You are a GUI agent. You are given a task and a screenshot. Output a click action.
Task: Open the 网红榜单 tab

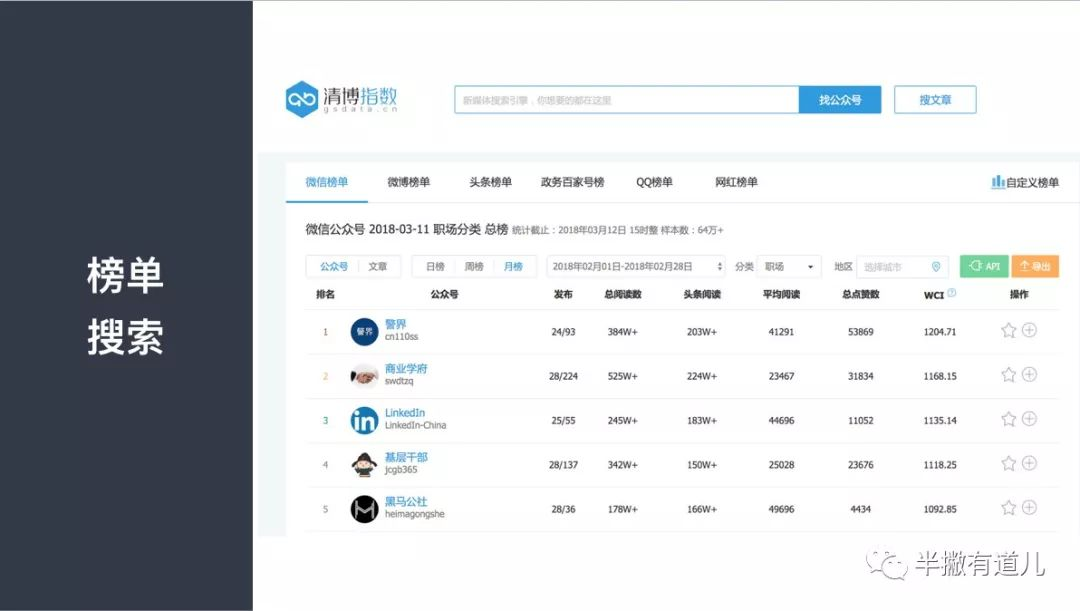click(736, 182)
